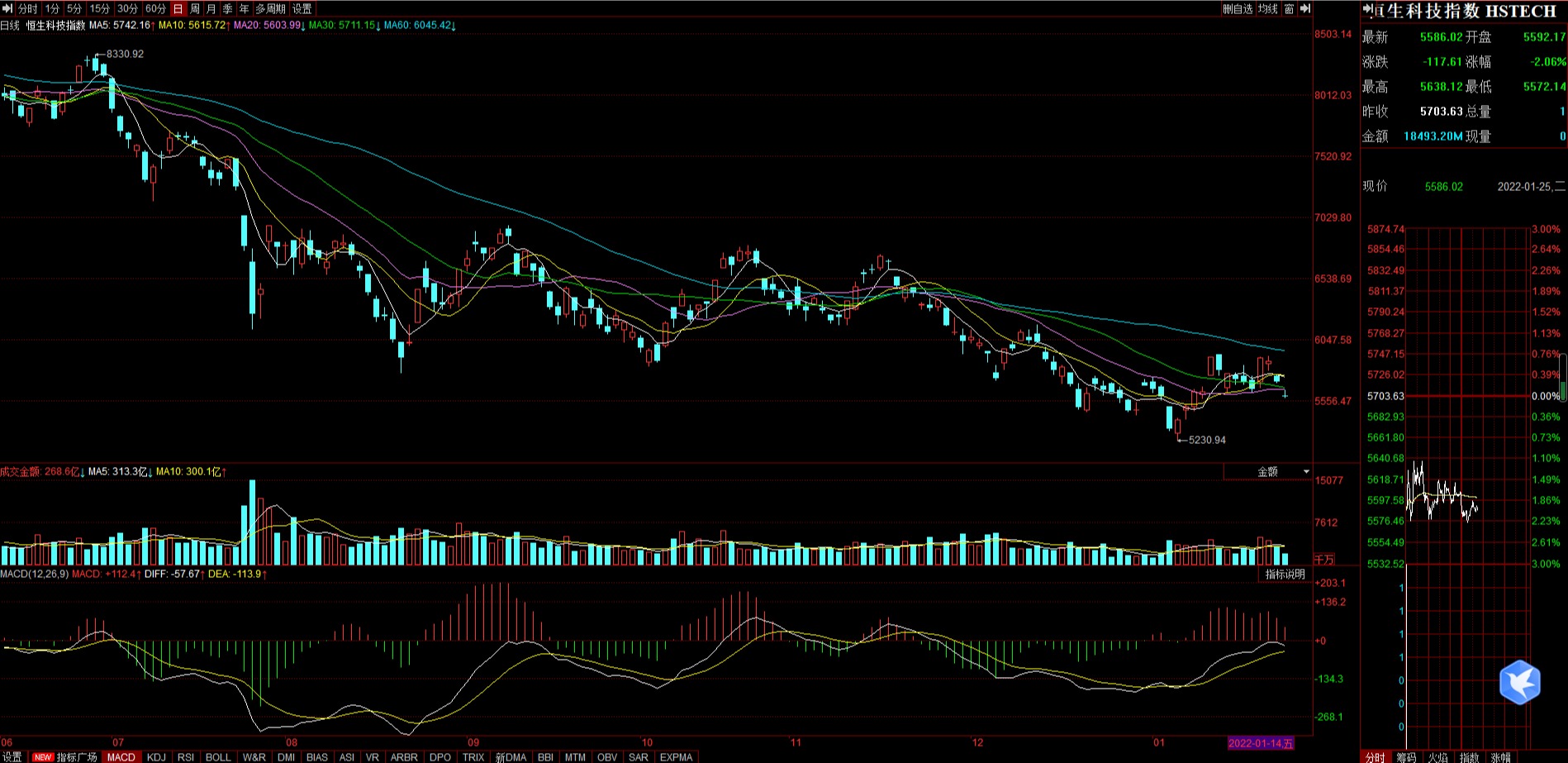Open the 指标广场 indicator marketplace
The width and height of the screenshot is (1568, 763).
[66, 757]
